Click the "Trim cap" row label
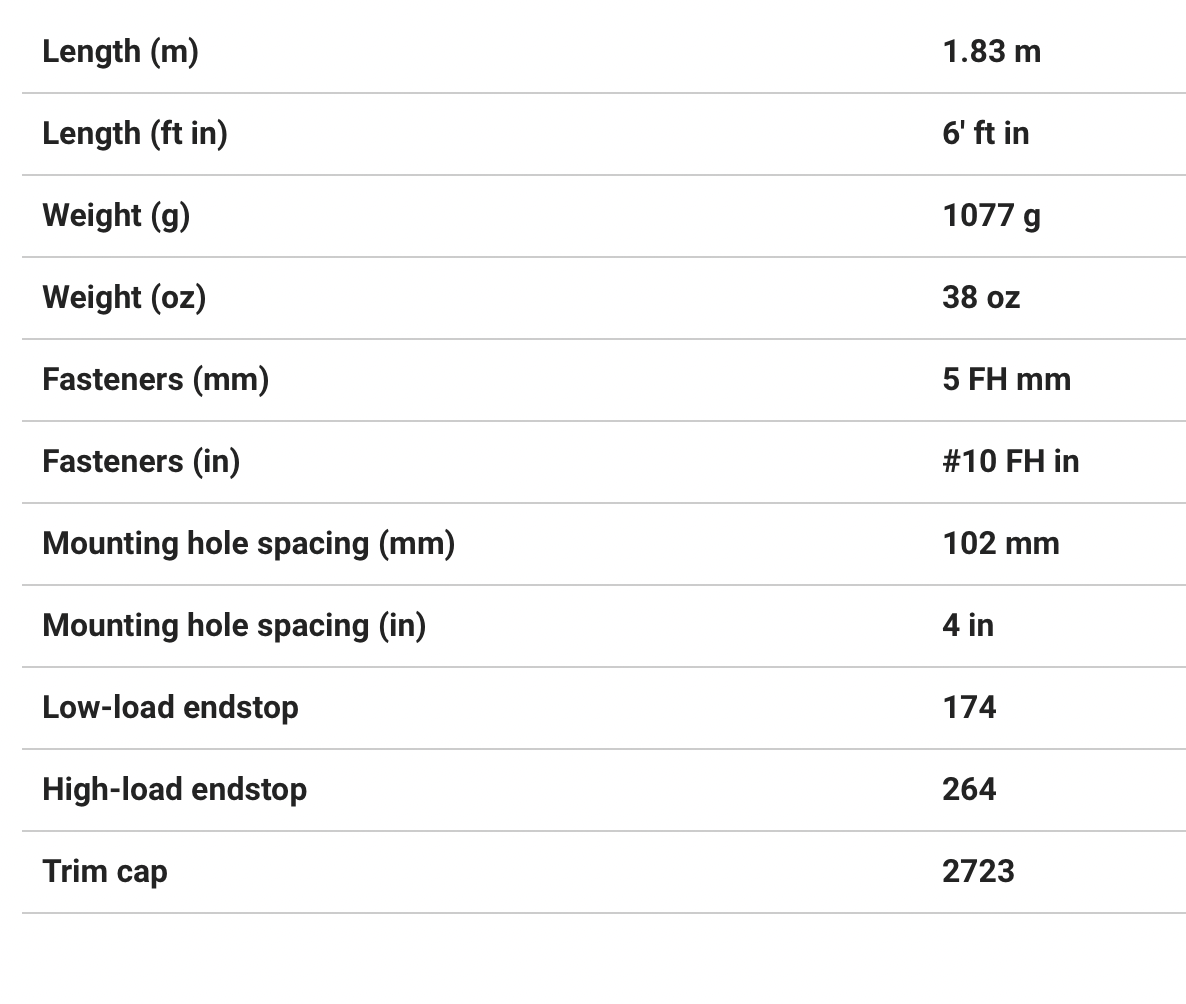Image resolution: width=1186 pixels, height=1004 pixels. coord(105,871)
